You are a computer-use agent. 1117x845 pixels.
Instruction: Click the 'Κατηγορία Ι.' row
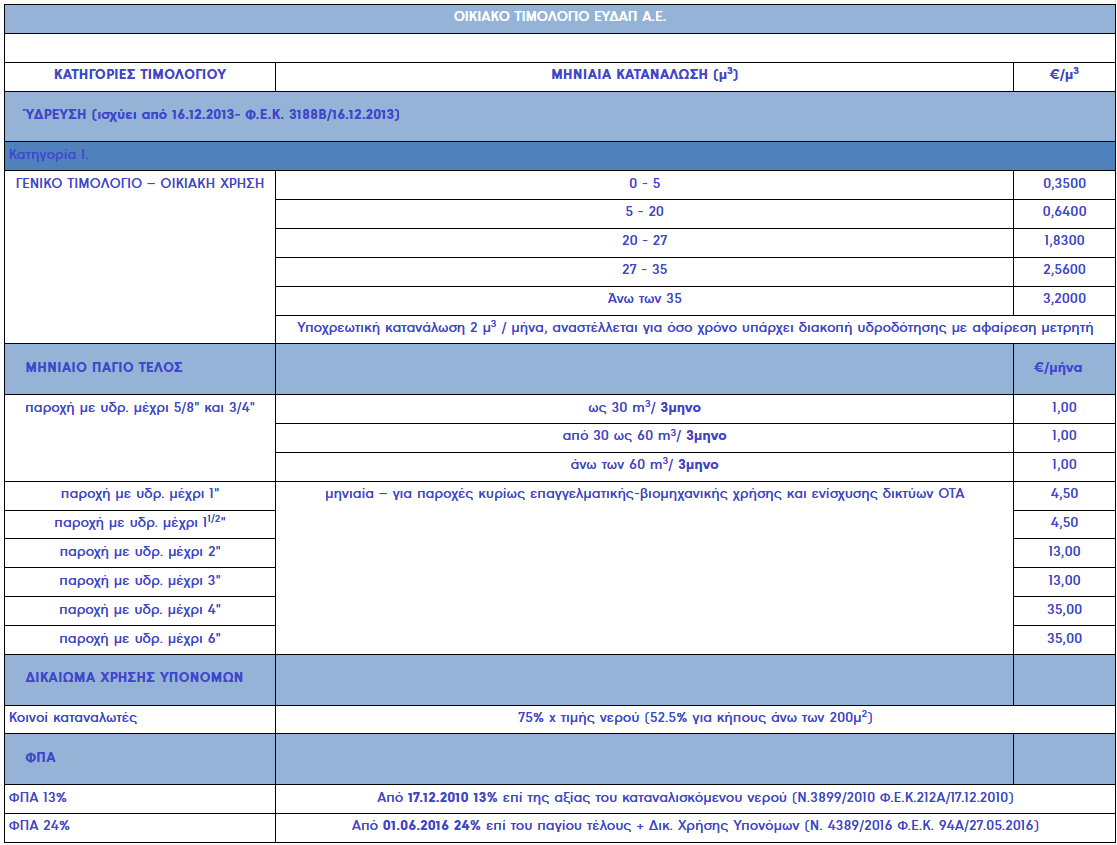[49, 155]
